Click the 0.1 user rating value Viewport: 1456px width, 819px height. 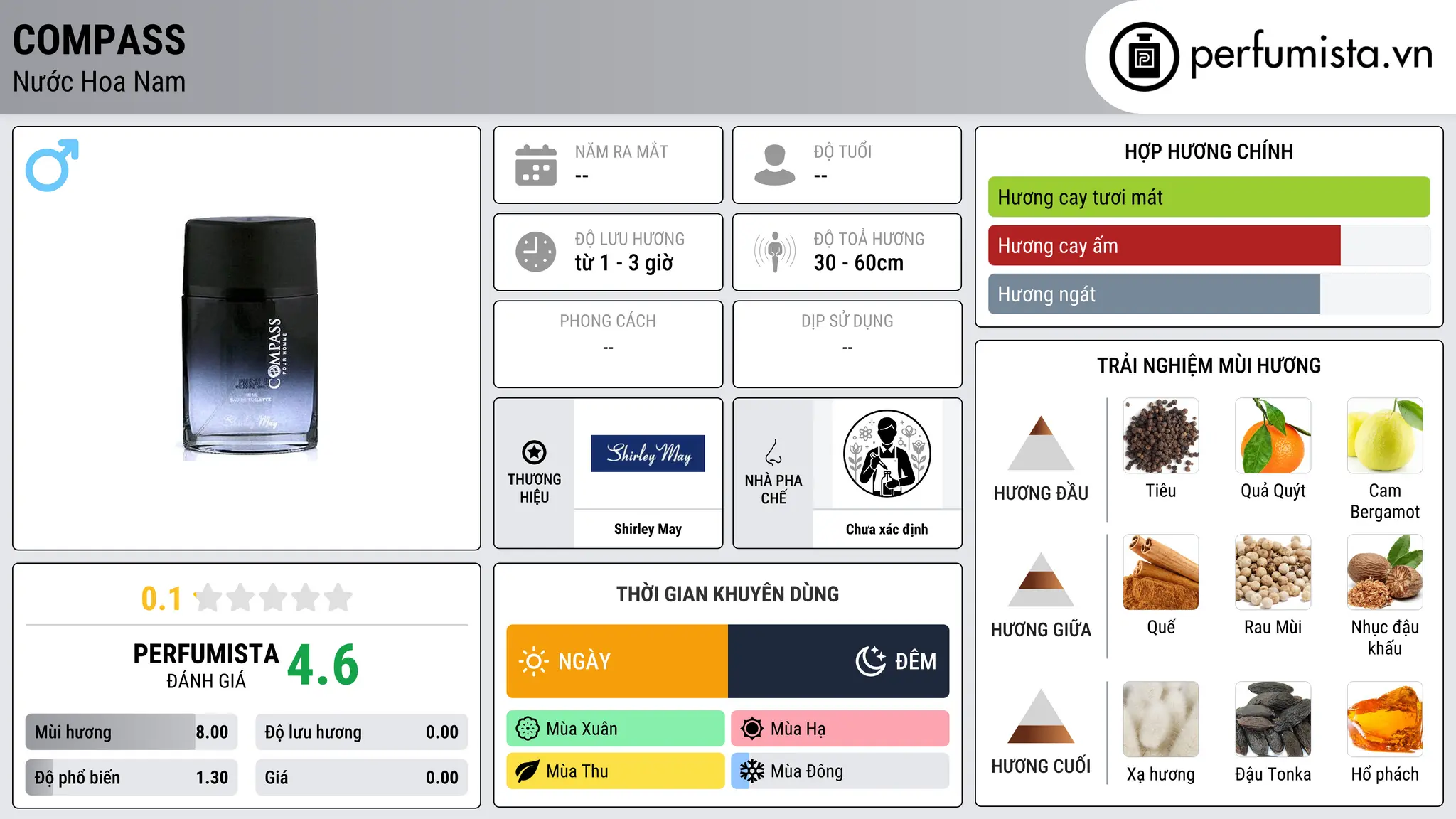coord(161,599)
